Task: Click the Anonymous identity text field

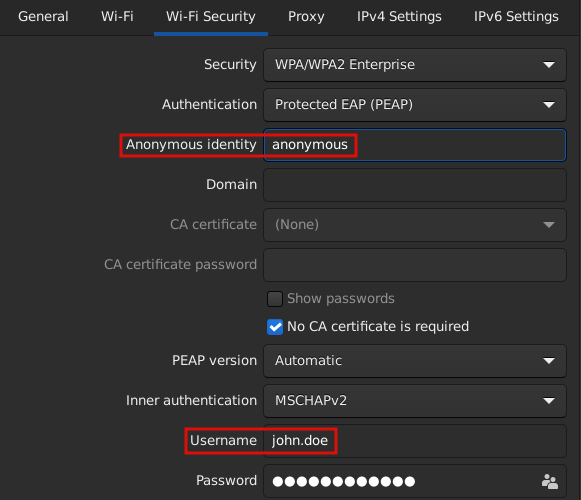Action: coord(415,145)
